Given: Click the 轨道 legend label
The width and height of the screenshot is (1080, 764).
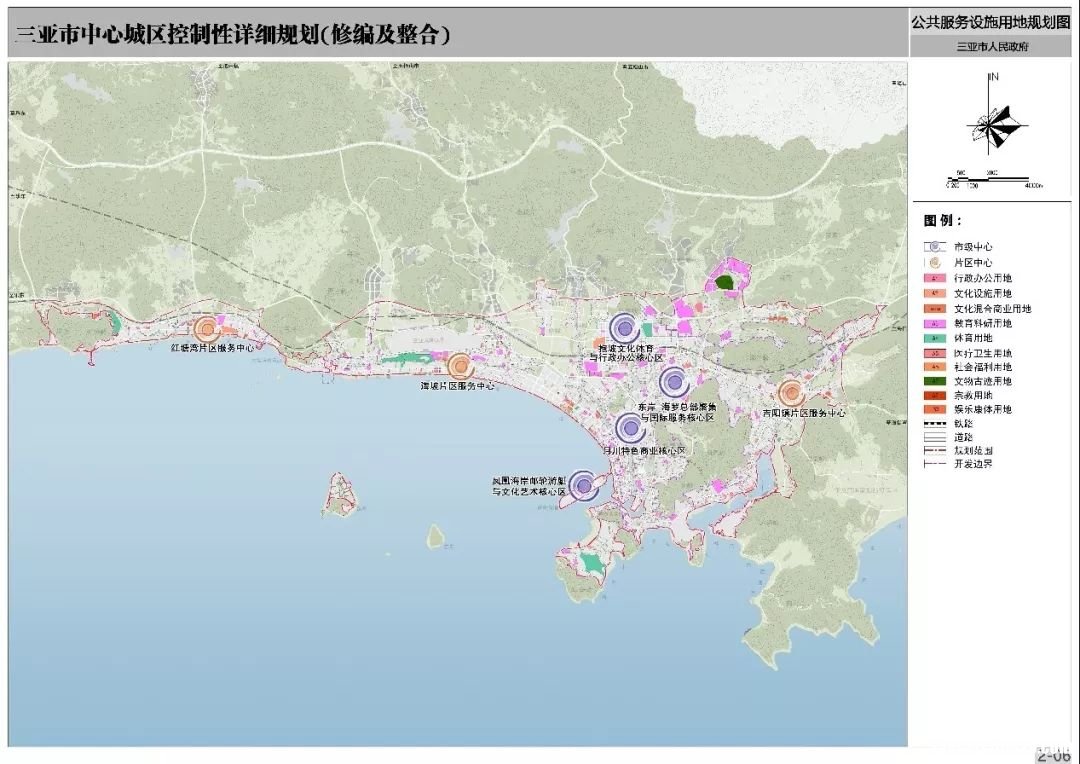Looking at the screenshot, I should coord(964,424).
